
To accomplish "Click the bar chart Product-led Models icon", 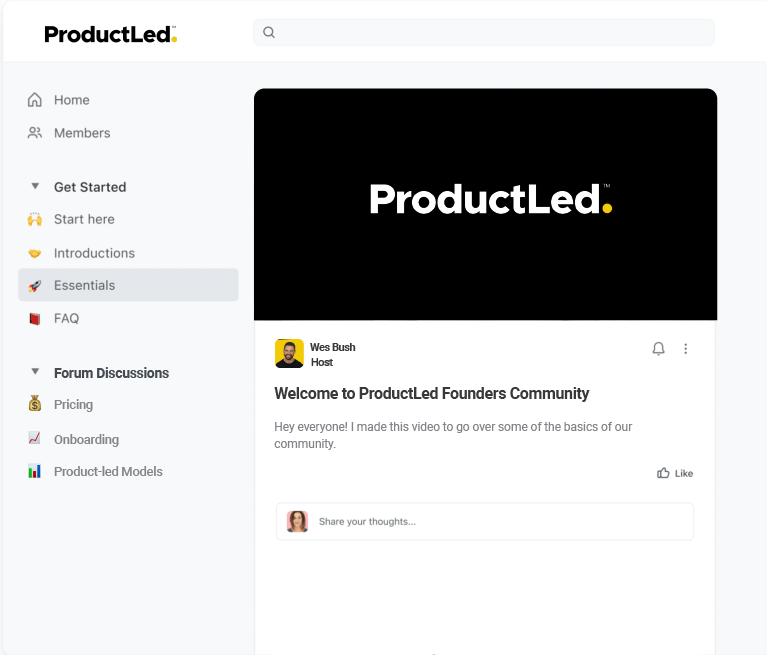I will 35,471.
